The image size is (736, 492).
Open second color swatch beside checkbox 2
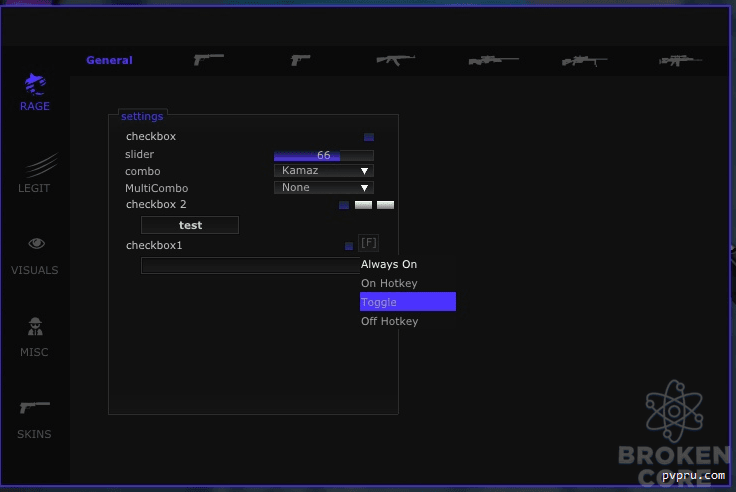click(x=385, y=205)
